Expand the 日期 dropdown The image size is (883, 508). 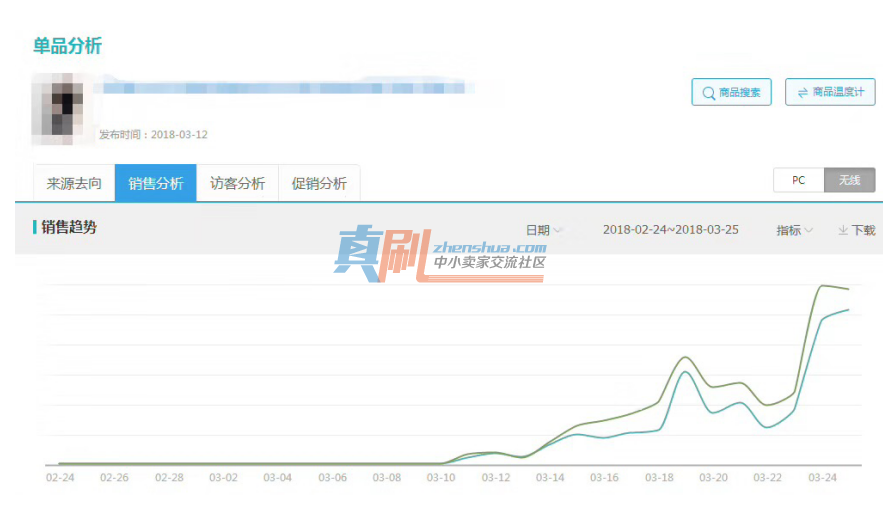tap(543, 230)
